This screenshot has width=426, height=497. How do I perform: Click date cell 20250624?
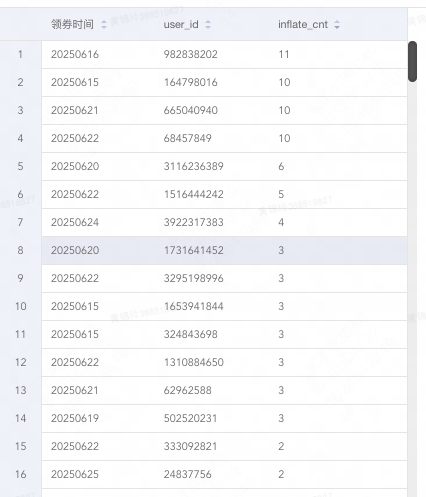[75, 222]
